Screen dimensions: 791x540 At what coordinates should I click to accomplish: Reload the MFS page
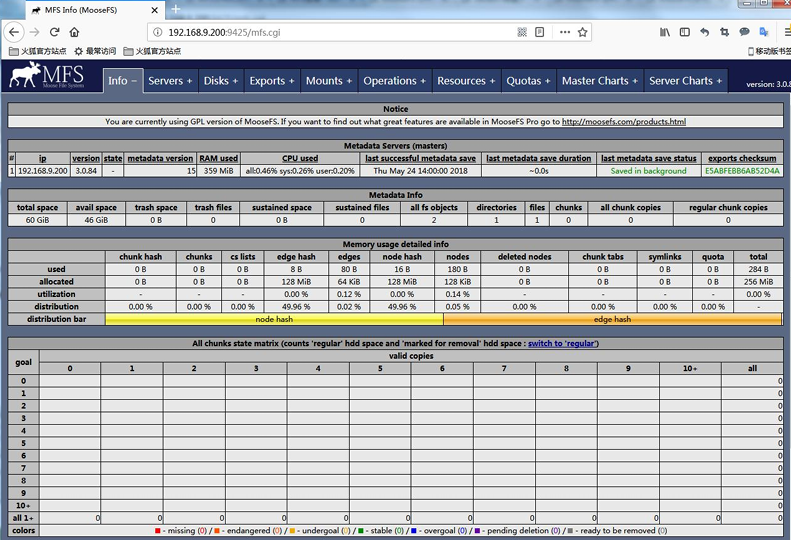[x=54, y=32]
